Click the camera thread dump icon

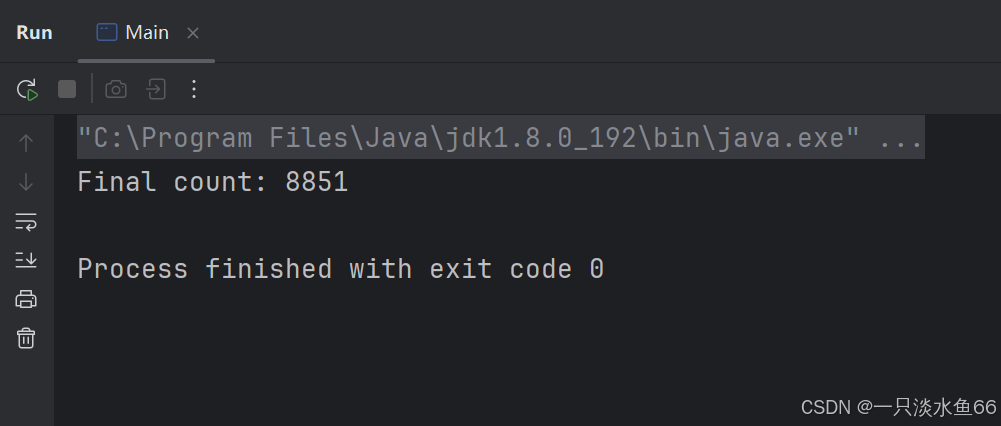click(116, 89)
